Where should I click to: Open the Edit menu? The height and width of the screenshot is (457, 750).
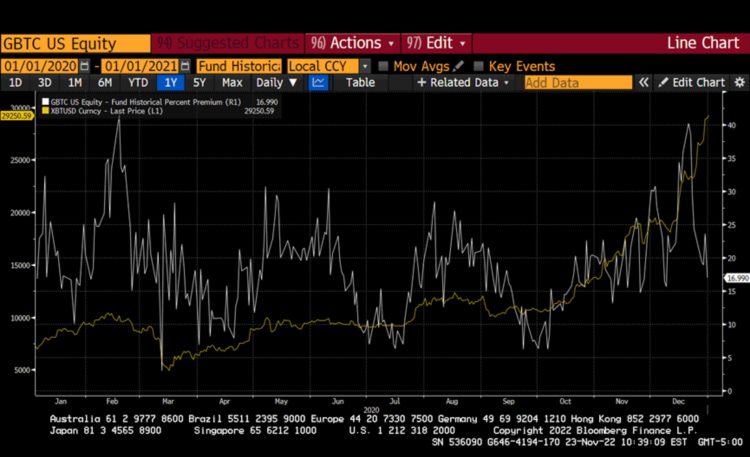point(435,43)
